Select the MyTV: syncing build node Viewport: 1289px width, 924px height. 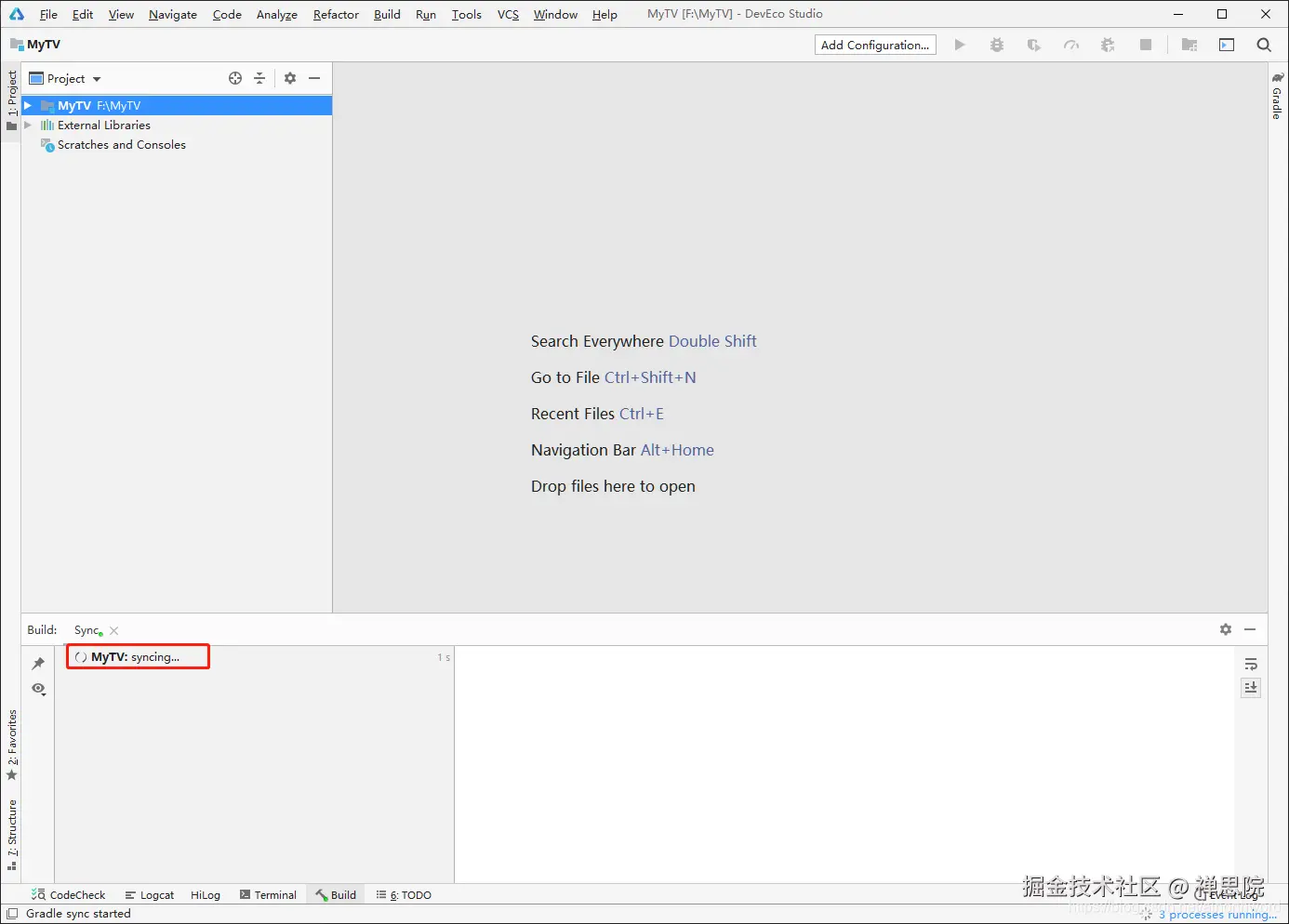[138, 656]
